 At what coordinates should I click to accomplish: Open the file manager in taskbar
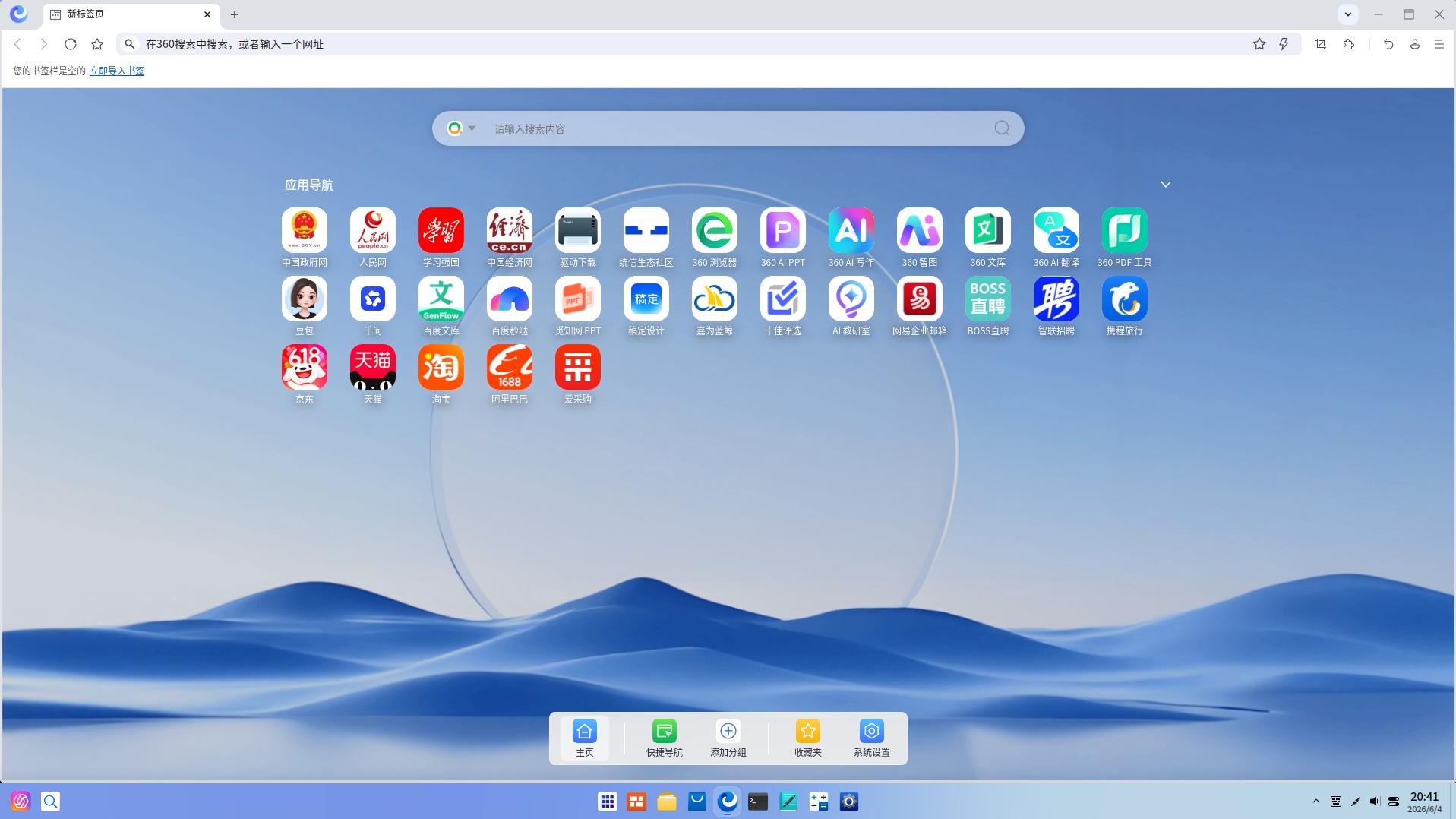click(x=667, y=802)
